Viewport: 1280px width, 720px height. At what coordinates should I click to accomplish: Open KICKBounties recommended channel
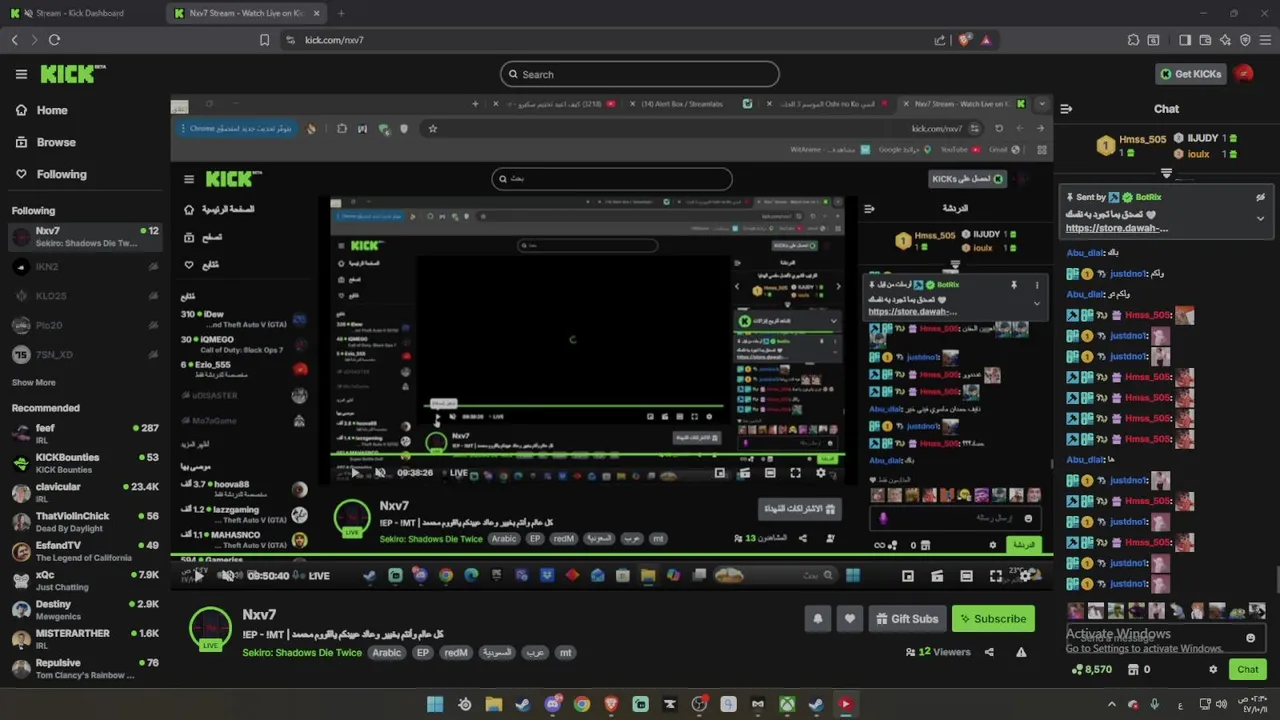tap(85, 463)
